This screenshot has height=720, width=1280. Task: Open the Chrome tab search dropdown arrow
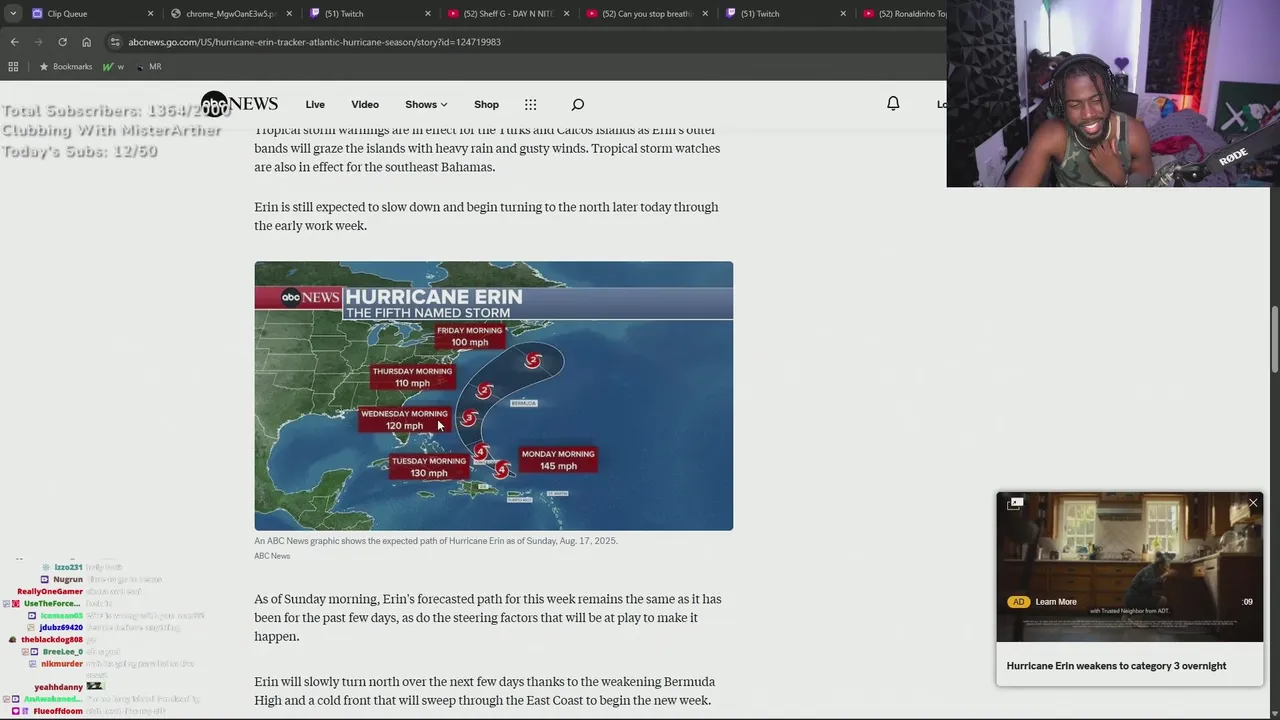(13, 14)
